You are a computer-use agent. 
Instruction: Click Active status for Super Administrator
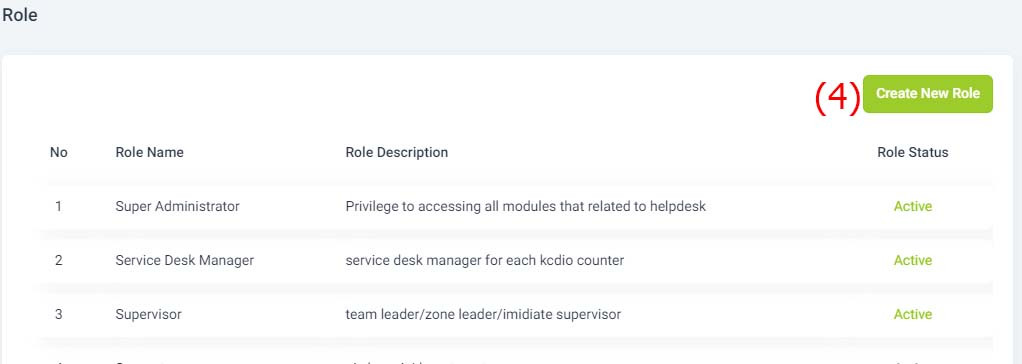[912, 206]
